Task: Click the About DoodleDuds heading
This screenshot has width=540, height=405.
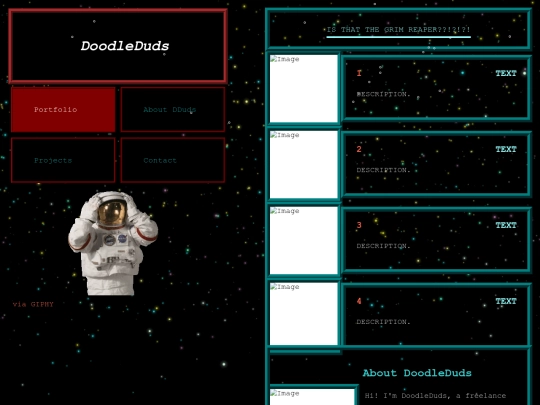Action: [417, 373]
